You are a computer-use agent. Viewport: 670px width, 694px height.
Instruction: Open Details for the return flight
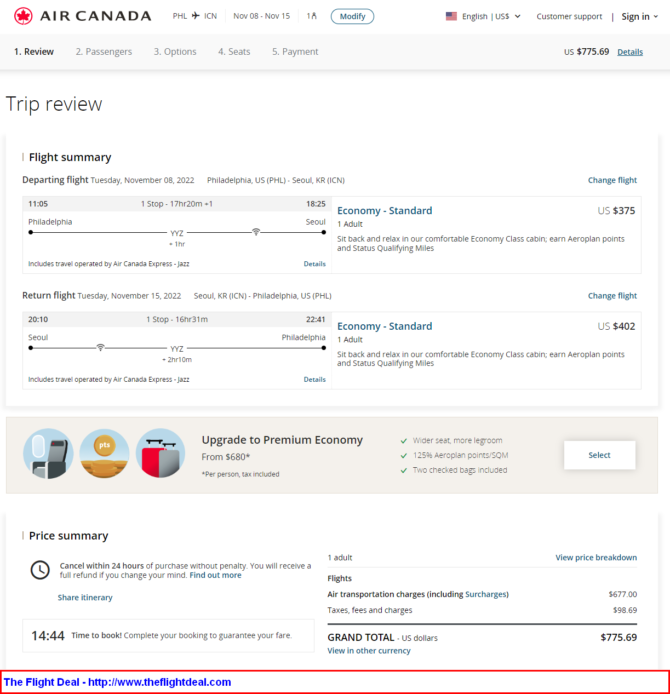point(315,379)
